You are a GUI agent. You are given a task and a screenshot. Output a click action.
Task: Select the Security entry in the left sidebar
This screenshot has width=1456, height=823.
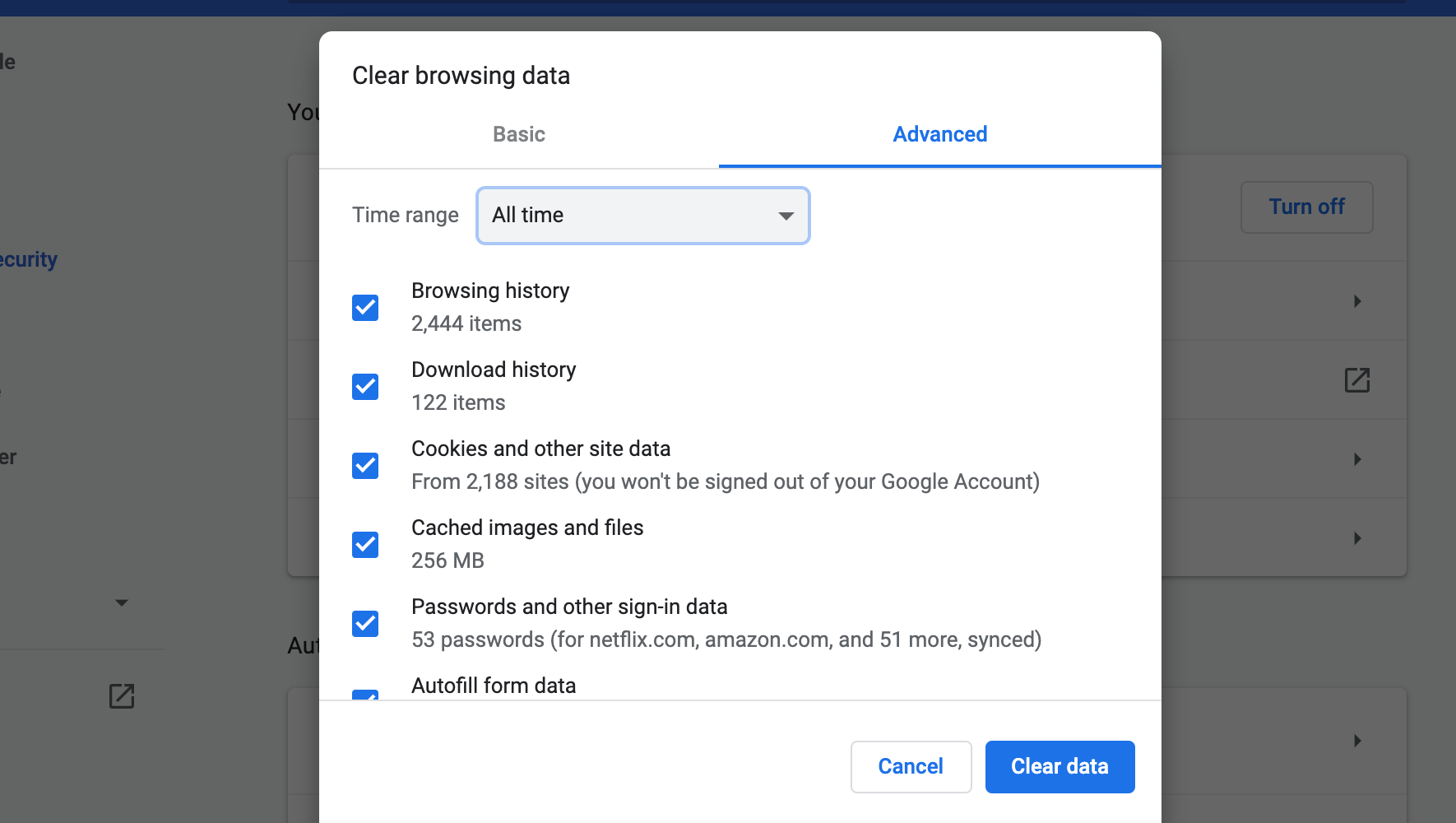click(x=28, y=259)
